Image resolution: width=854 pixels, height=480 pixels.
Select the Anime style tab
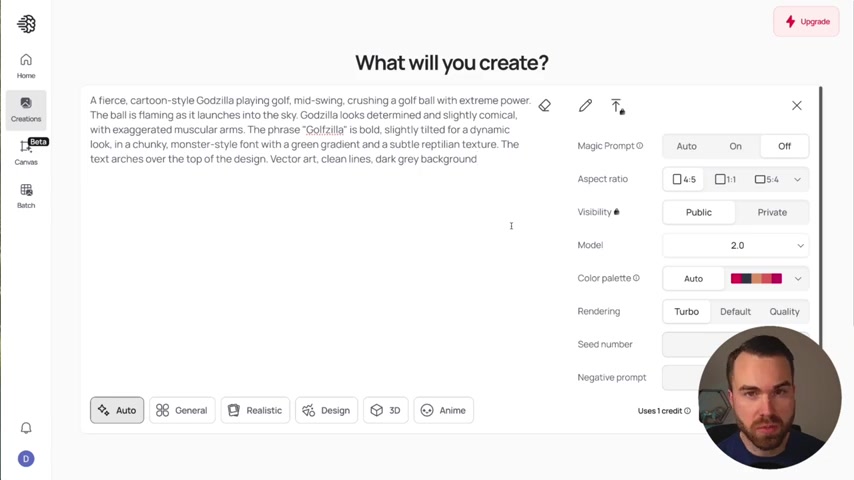click(443, 410)
